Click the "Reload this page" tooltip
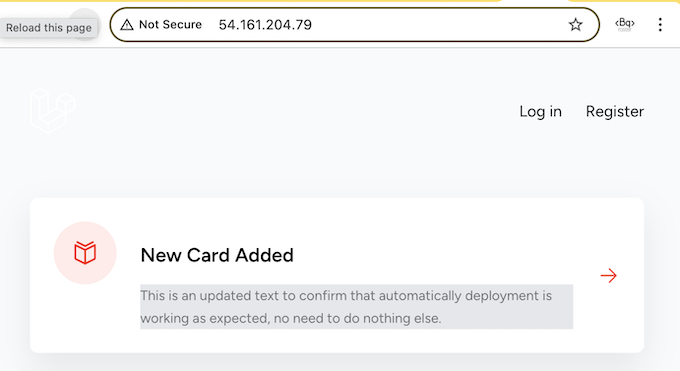Viewport: 680px width, 371px height. point(49,28)
